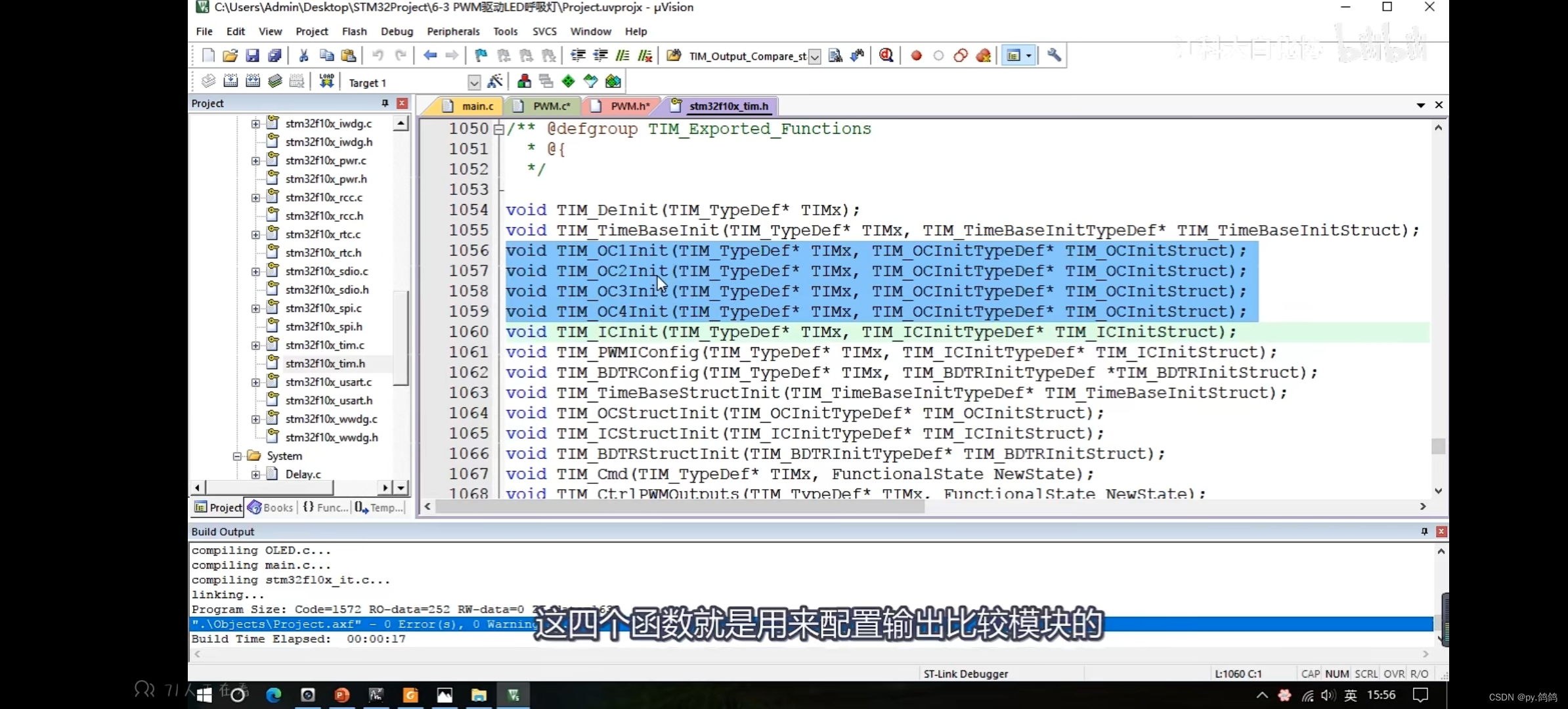This screenshot has width=1568, height=709.
Task: Click the Save All toolbar icon
Action: coord(274,56)
